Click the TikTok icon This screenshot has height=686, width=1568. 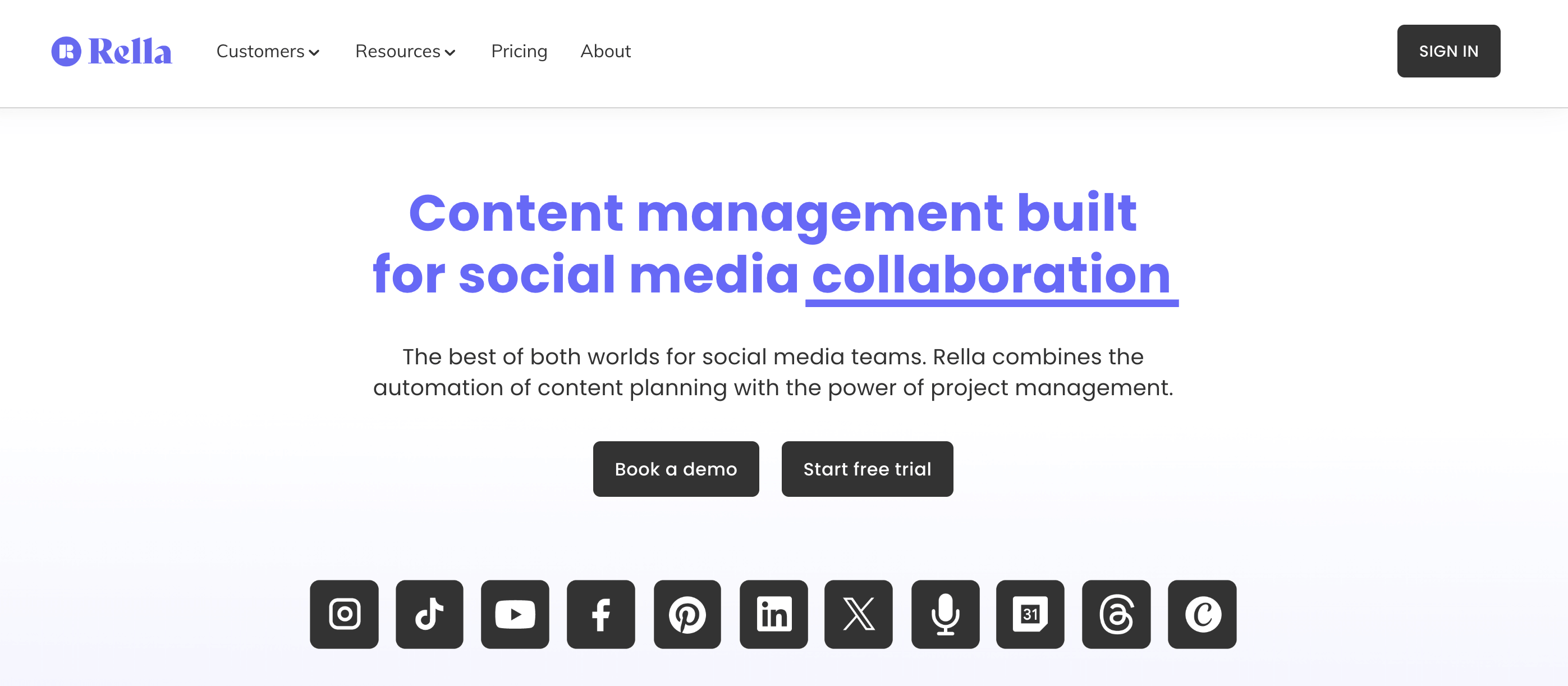point(429,614)
